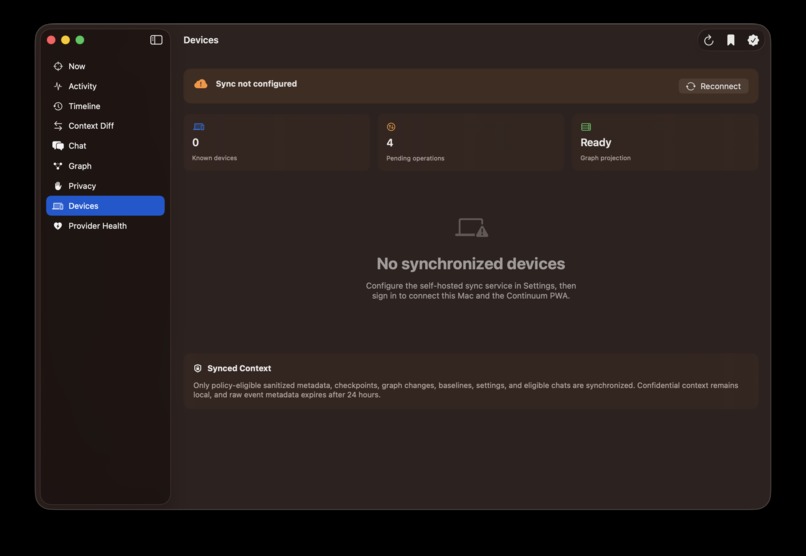Open the Now section
The height and width of the screenshot is (556, 806).
(105, 66)
